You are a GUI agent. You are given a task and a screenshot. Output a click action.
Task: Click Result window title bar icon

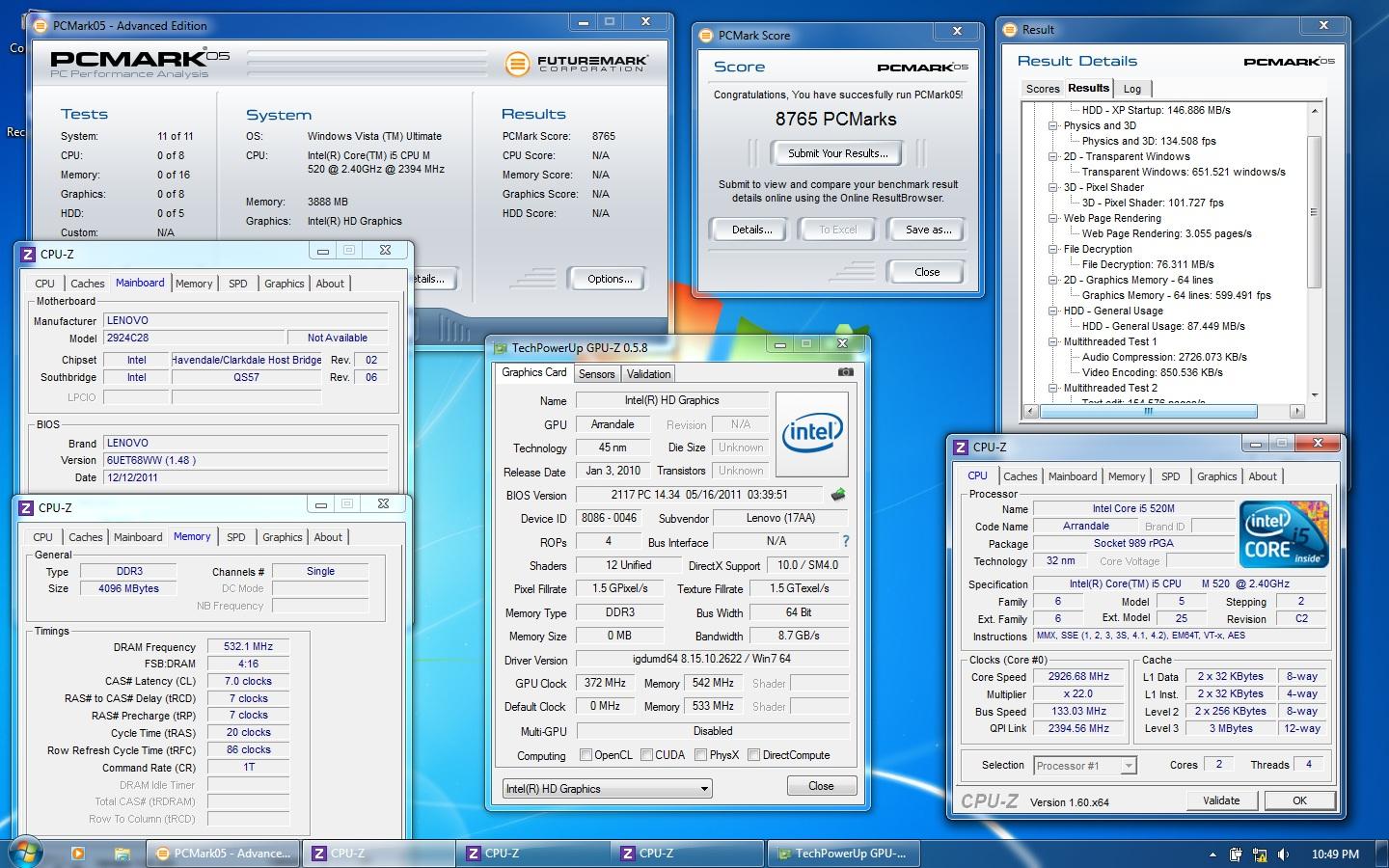pos(1010,29)
